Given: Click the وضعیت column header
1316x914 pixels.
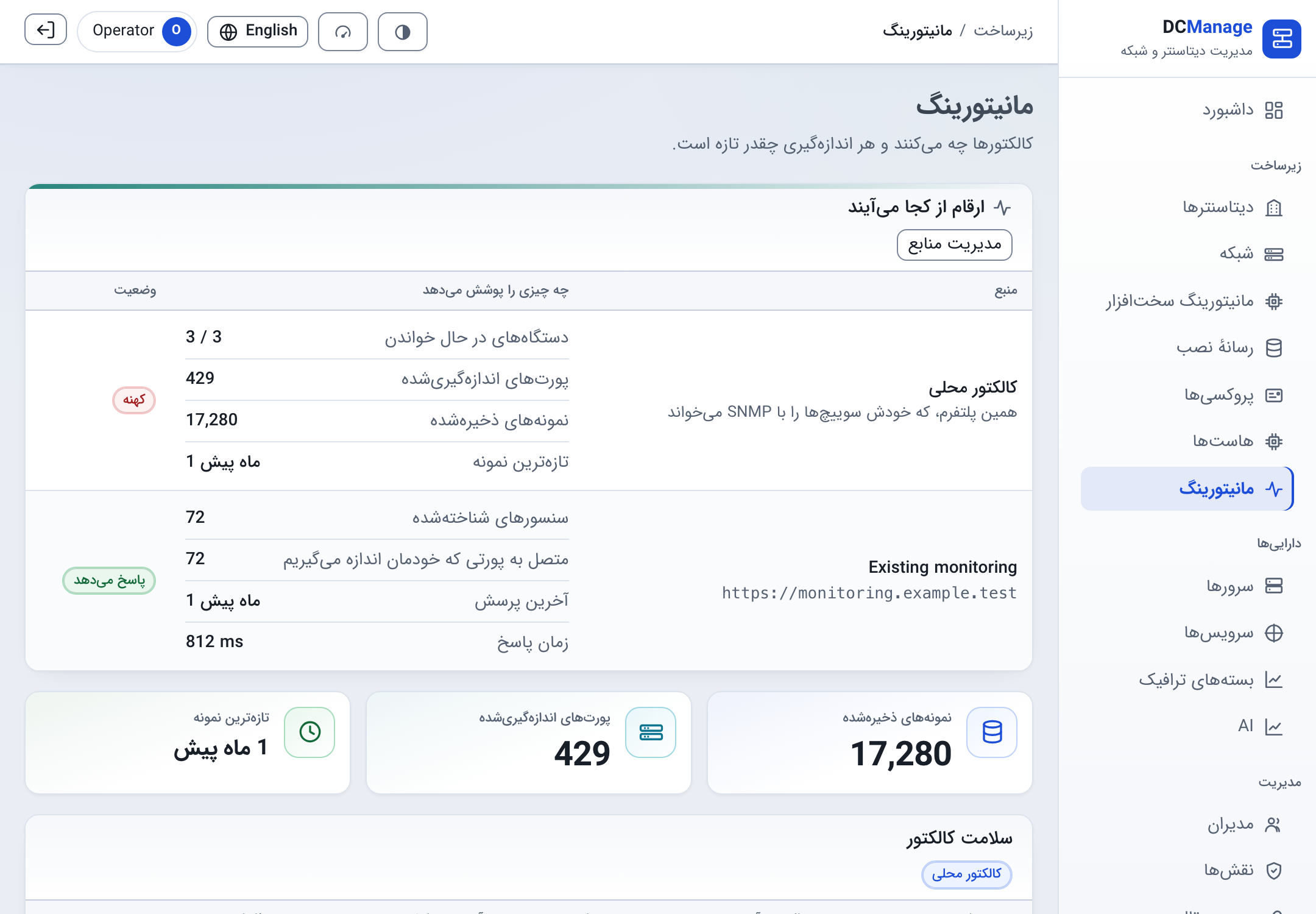Looking at the screenshot, I should (135, 291).
